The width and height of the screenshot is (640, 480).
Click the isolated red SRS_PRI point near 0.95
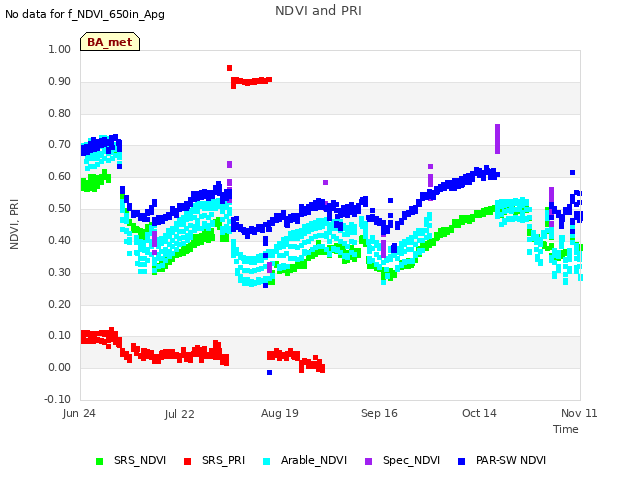pyautogui.click(x=229, y=68)
